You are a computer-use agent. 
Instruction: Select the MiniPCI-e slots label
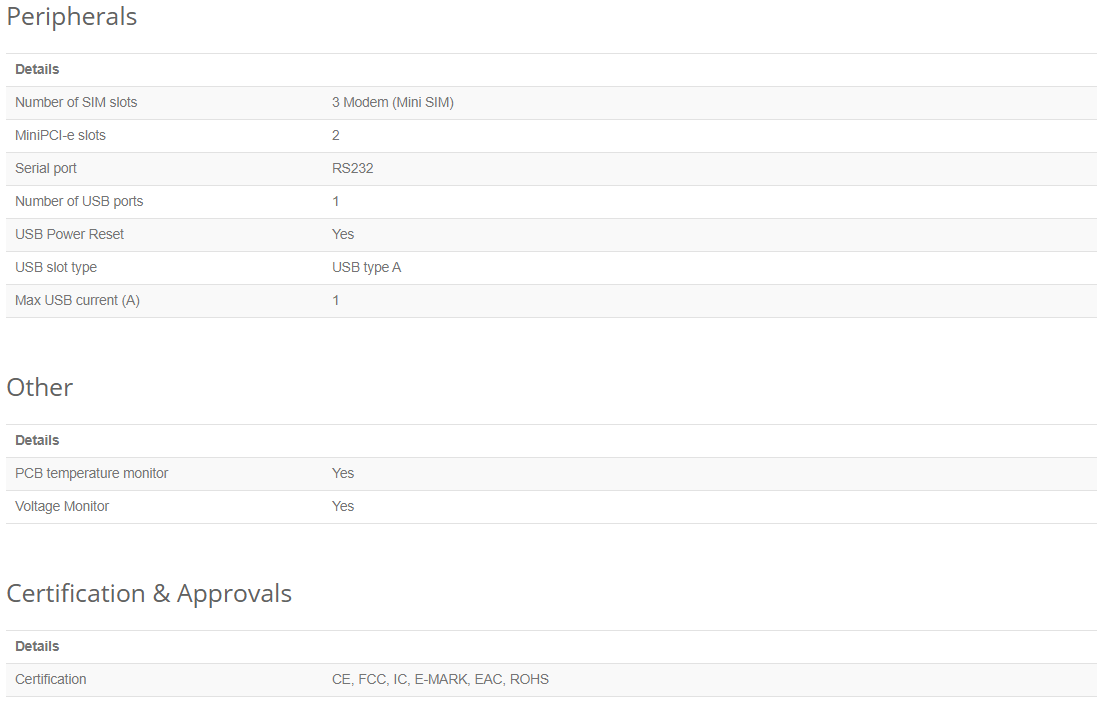[x=60, y=135]
